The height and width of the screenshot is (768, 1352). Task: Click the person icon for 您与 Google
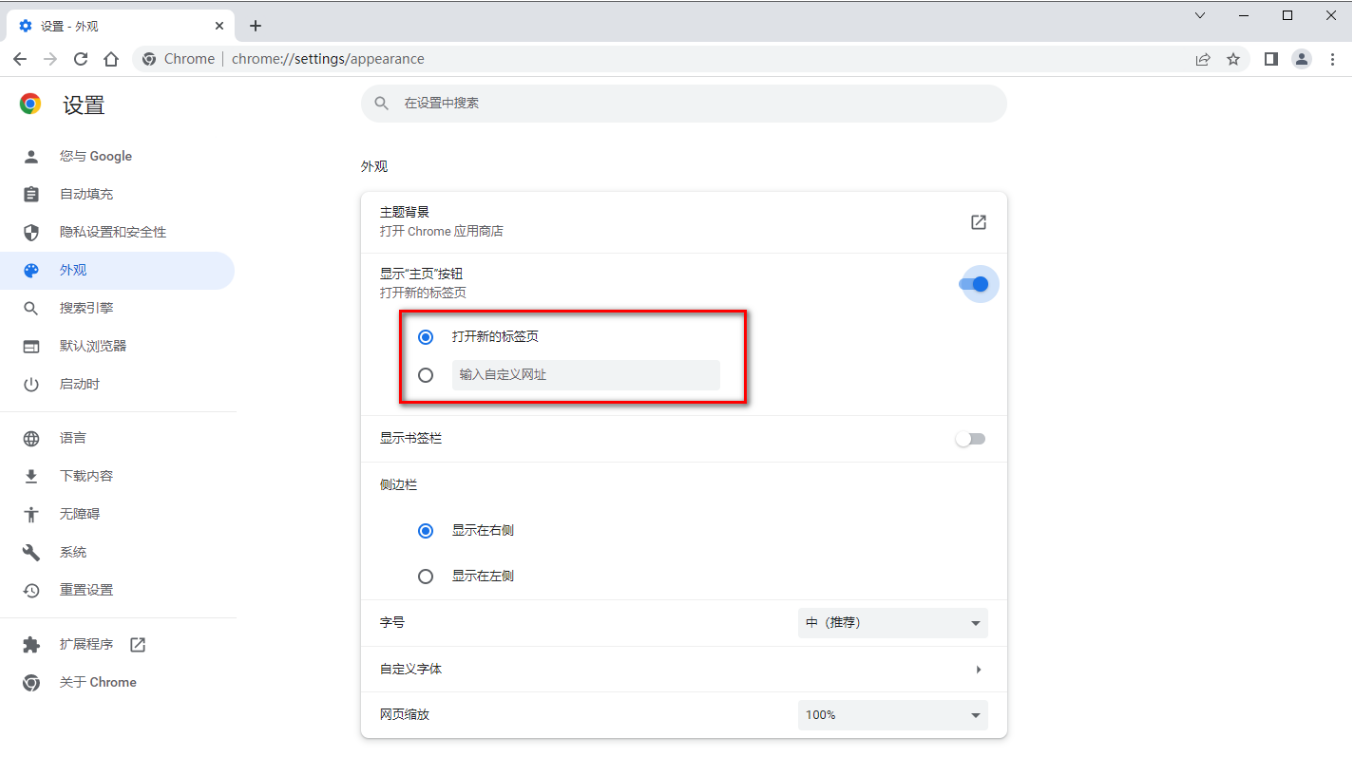click(x=31, y=156)
